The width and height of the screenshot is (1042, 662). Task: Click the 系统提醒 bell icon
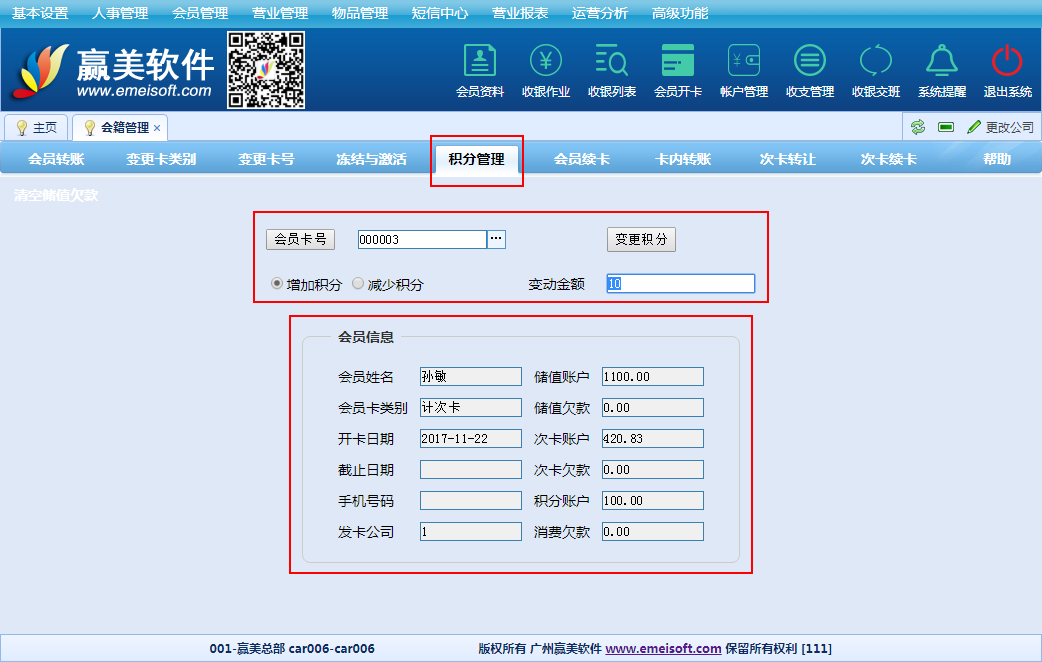(942, 62)
